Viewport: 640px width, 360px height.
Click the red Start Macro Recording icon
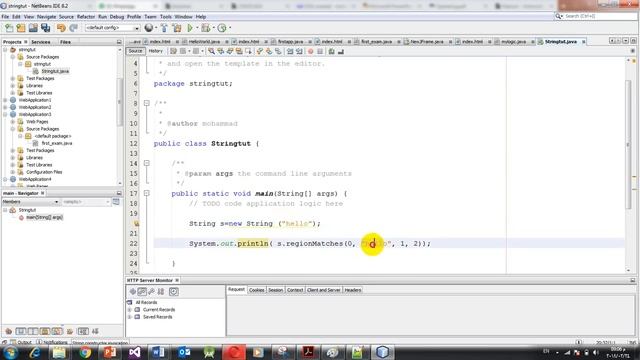[311, 51]
